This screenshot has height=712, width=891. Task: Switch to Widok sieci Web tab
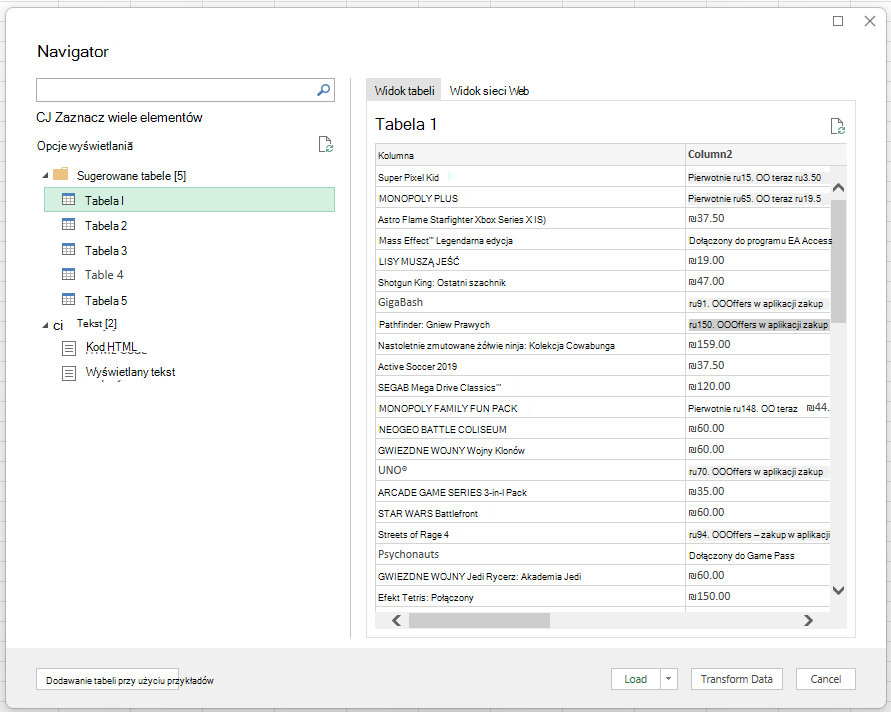point(489,91)
